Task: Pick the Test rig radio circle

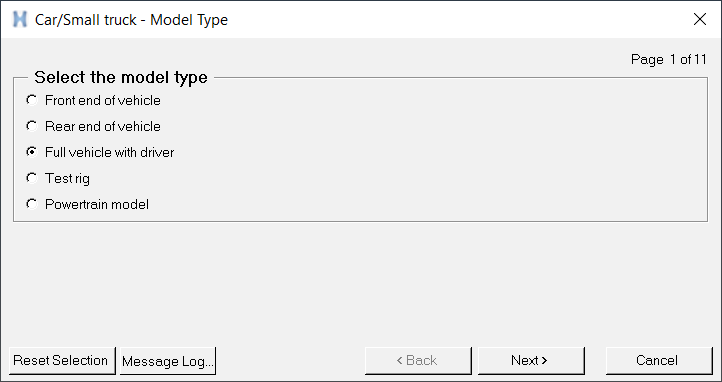Action: (x=32, y=178)
